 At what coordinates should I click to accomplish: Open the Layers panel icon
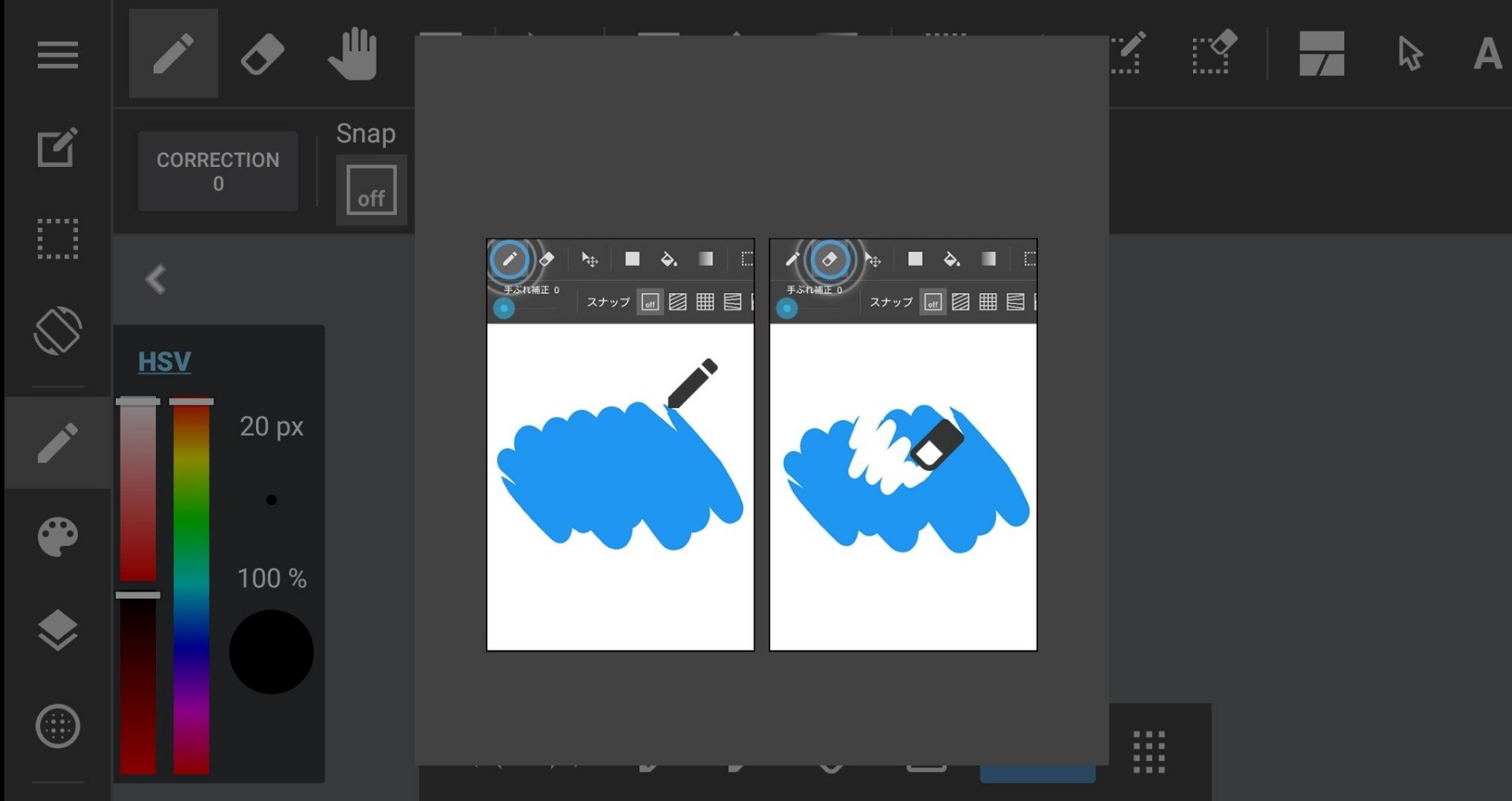[57, 630]
